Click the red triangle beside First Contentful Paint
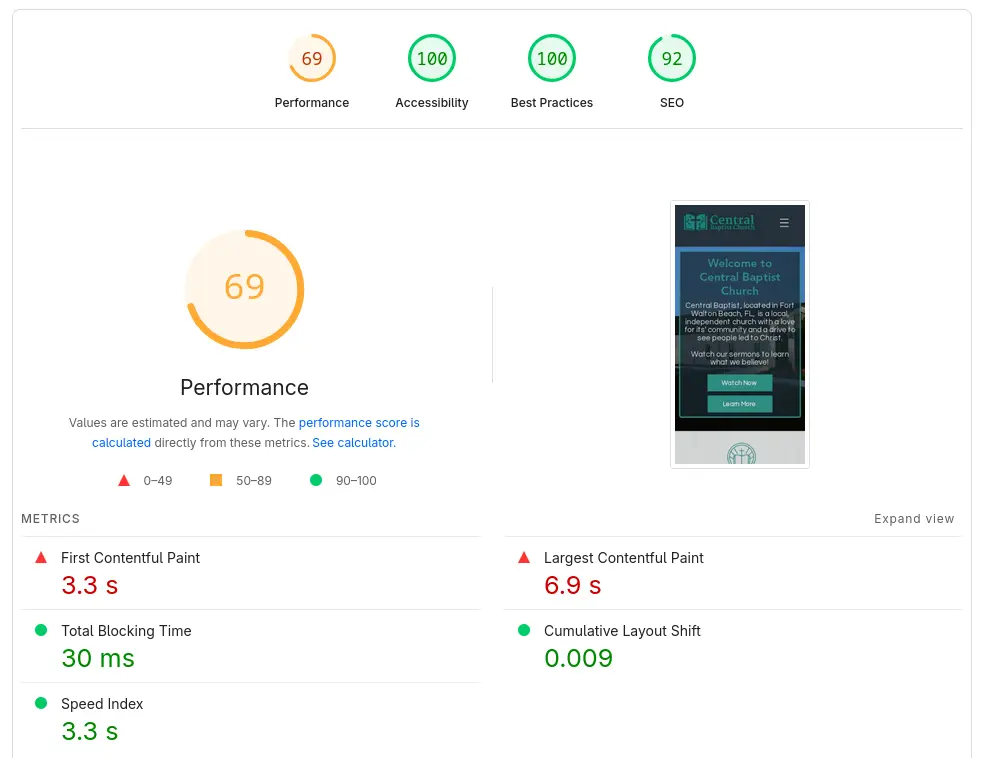Screen dimensions: 985x758 point(39,557)
